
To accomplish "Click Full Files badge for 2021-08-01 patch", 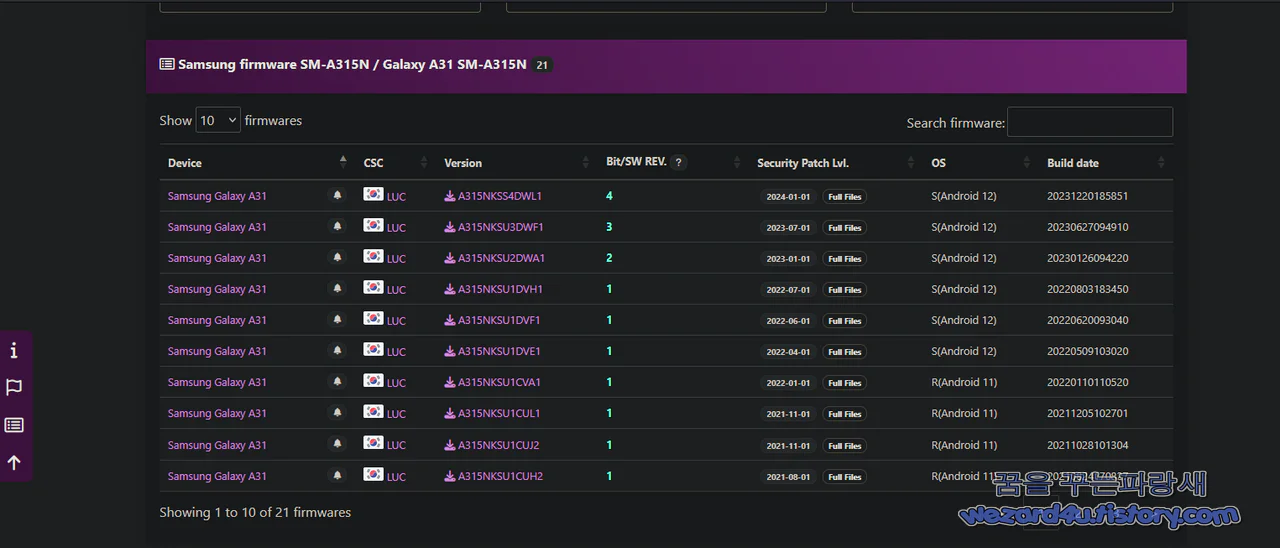I will [845, 477].
